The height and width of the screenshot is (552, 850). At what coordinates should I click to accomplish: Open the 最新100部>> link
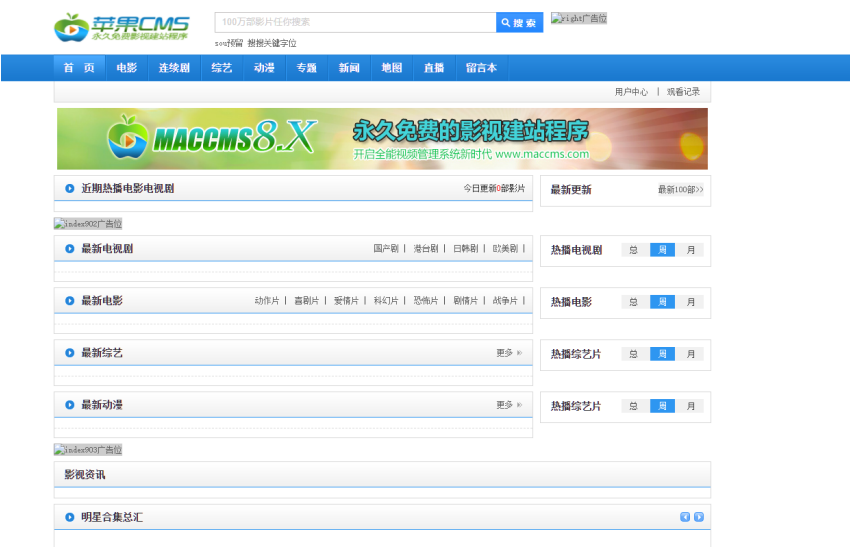680,189
